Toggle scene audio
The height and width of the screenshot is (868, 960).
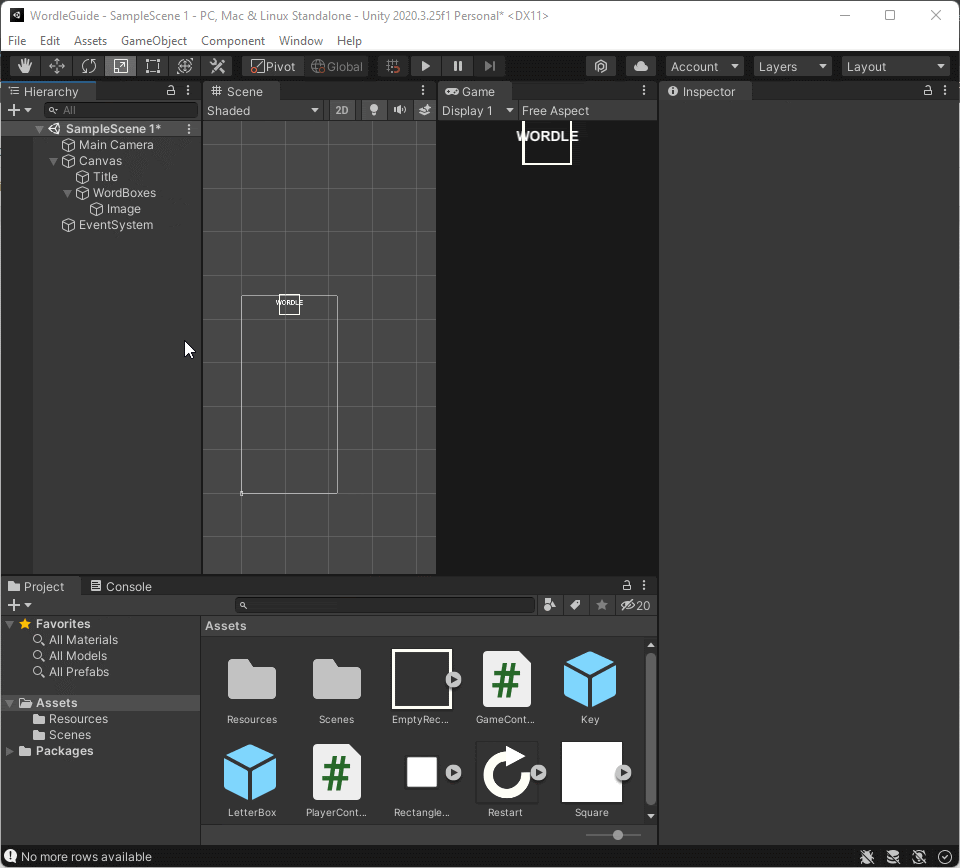tap(400, 110)
